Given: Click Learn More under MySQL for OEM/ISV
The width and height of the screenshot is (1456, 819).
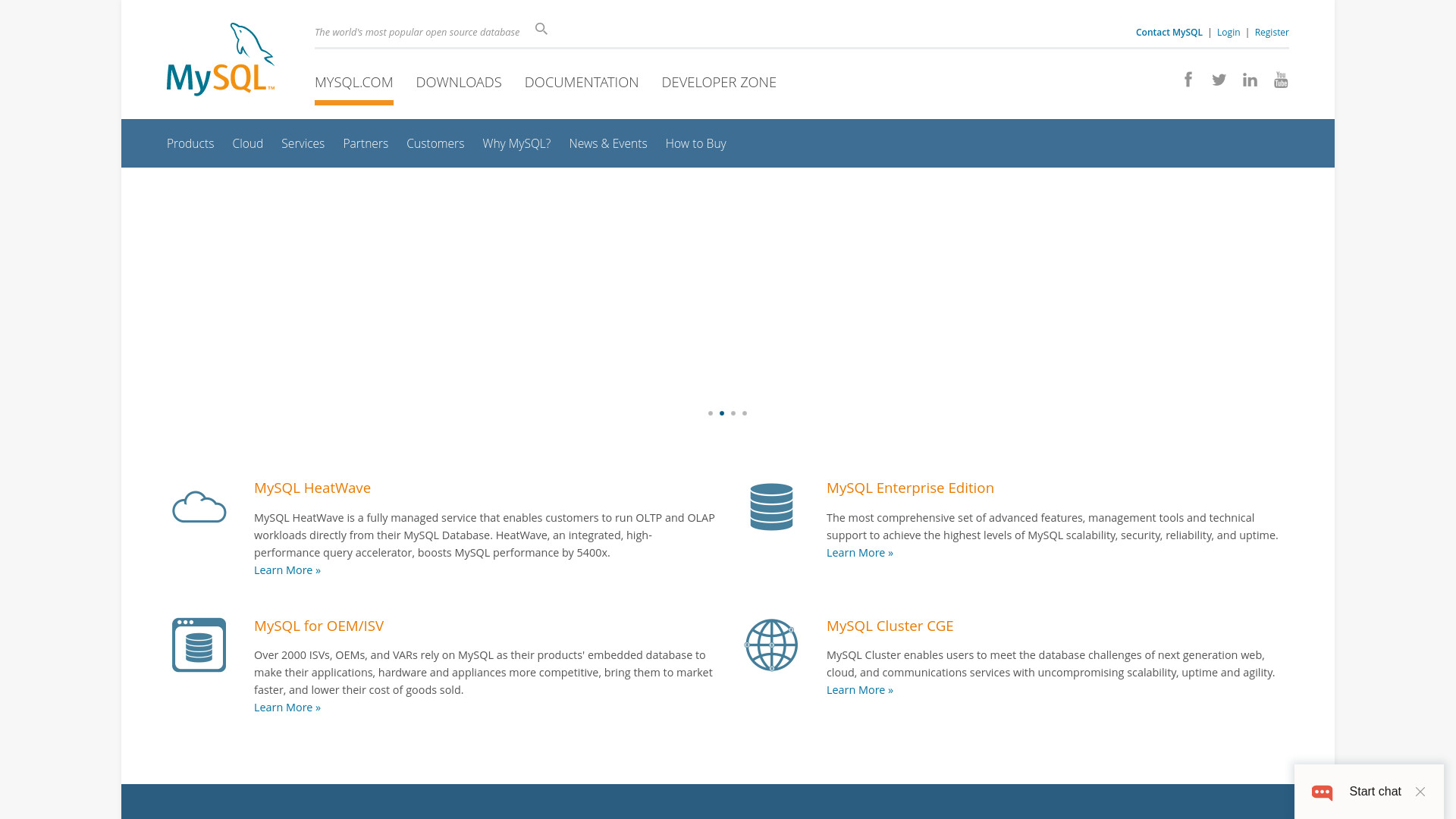Looking at the screenshot, I should (x=287, y=708).
